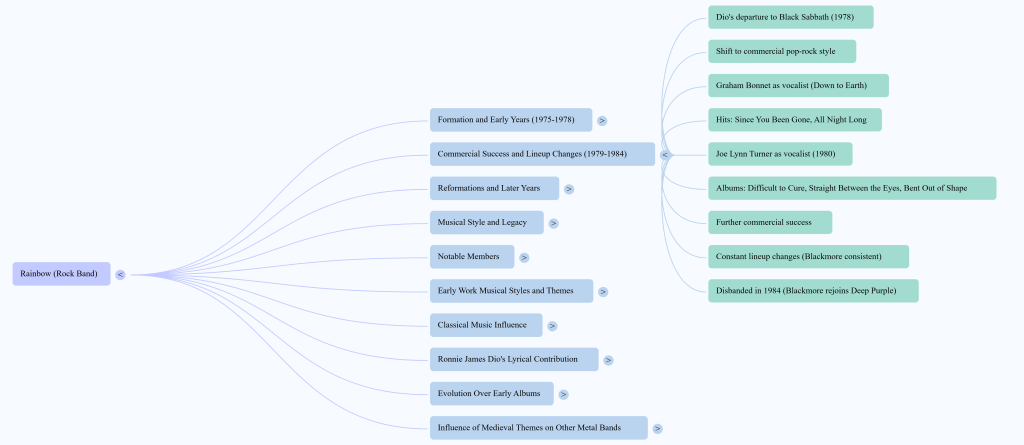The image size is (1024, 445).
Task: Click Dio's departure to Black Sabbath leaf
Action: tap(791, 17)
